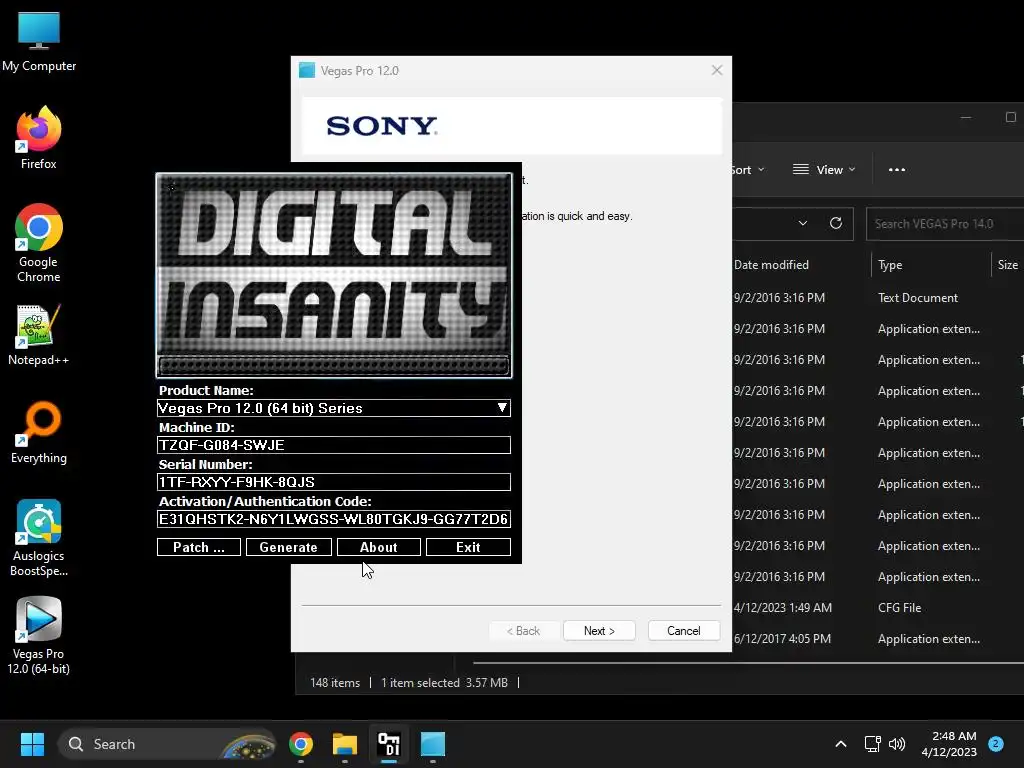Click Next in the Vegas Pro wizard
This screenshot has width=1024, height=768.
pyautogui.click(x=600, y=631)
